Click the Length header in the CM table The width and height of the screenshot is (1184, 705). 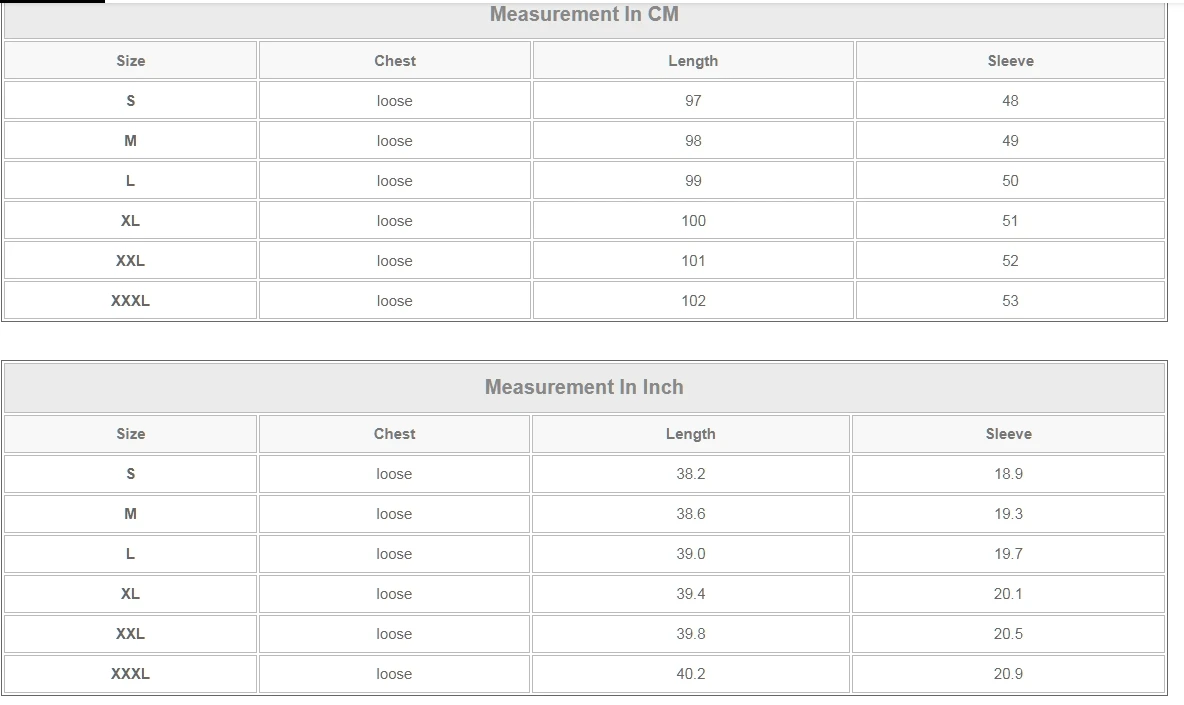pos(693,61)
